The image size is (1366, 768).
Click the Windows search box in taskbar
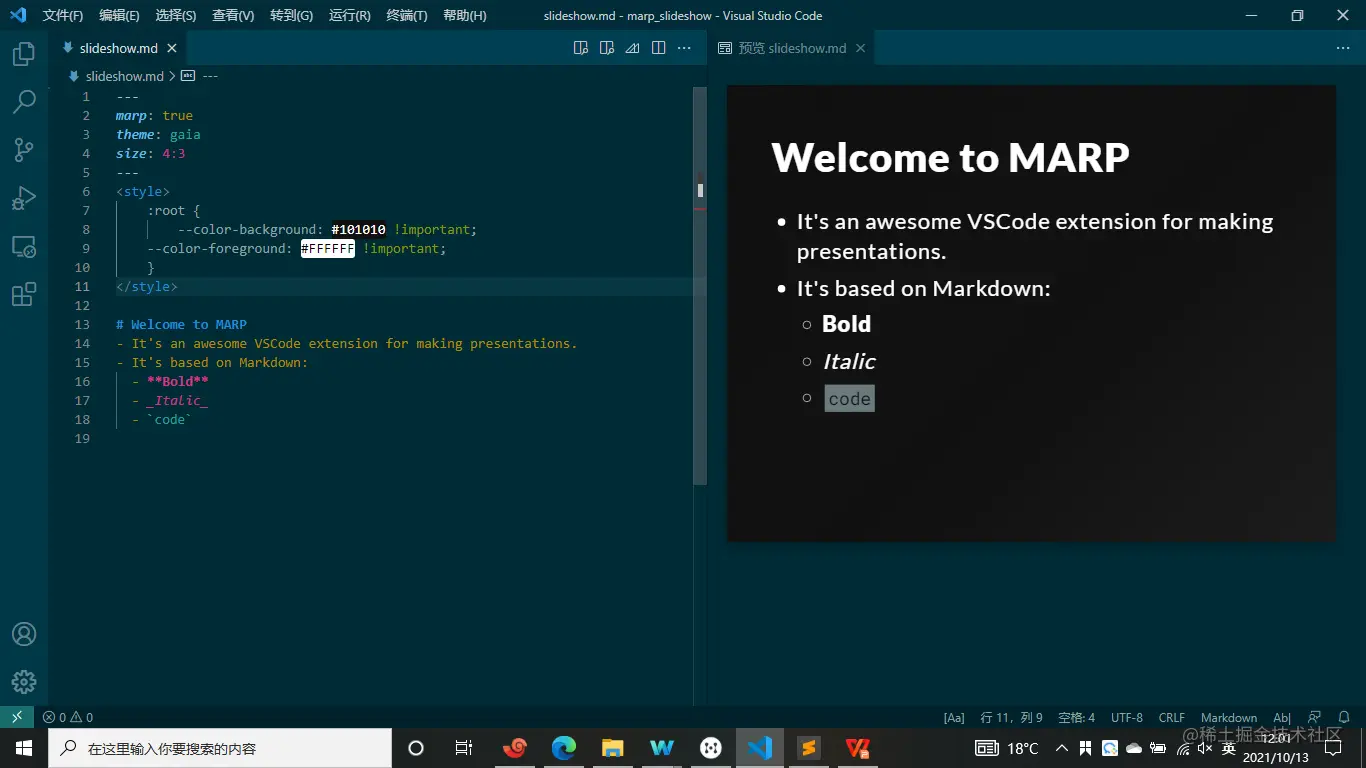point(220,747)
